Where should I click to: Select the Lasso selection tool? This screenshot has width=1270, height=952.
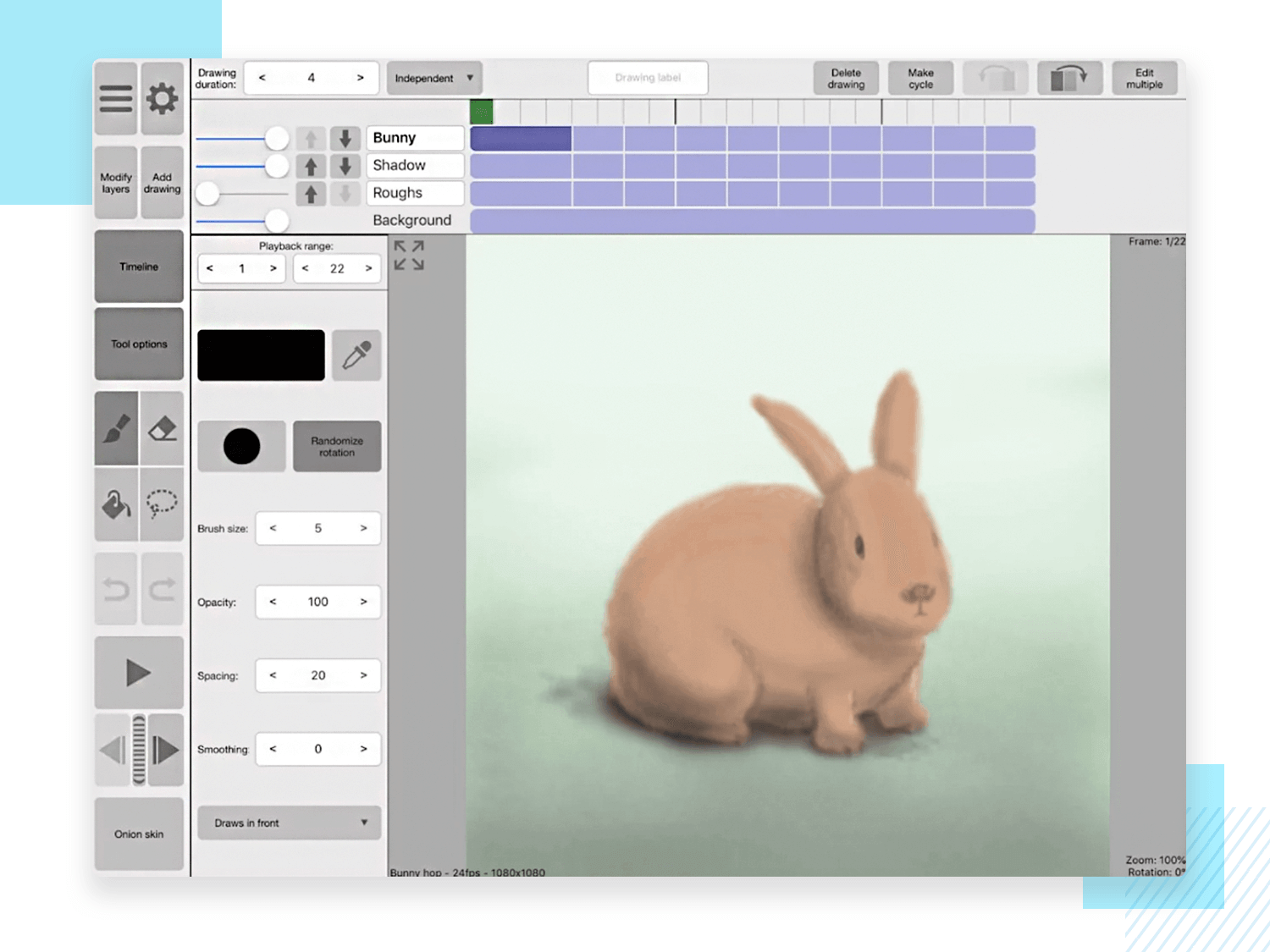point(162,504)
